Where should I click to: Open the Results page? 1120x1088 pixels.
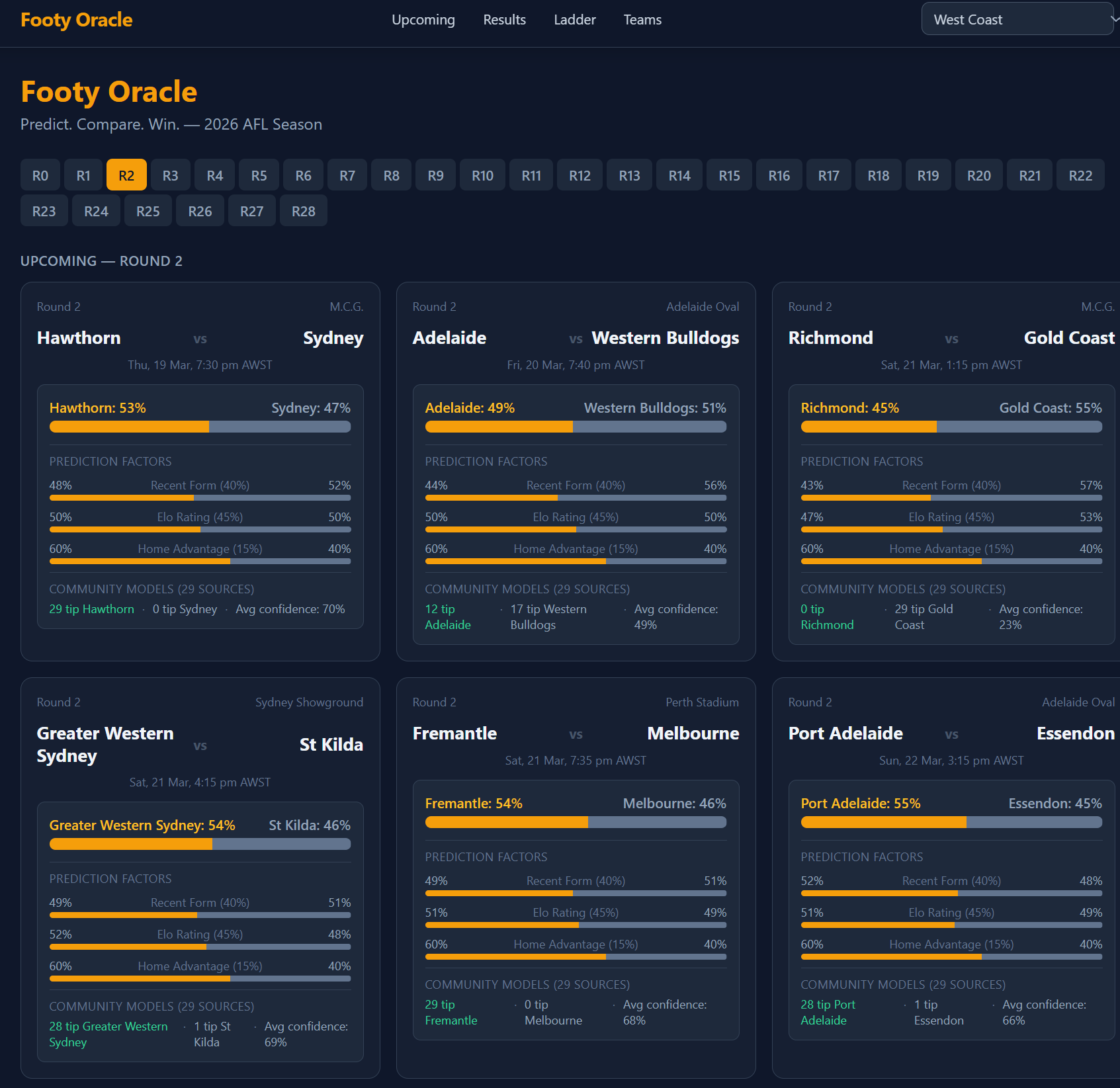tap(504, 20)
